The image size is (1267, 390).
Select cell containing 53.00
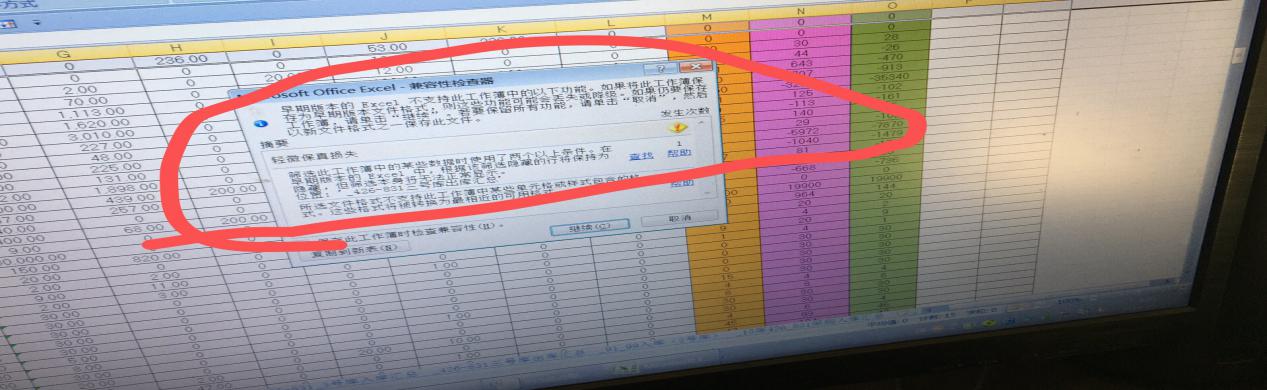tap(387, 49)
